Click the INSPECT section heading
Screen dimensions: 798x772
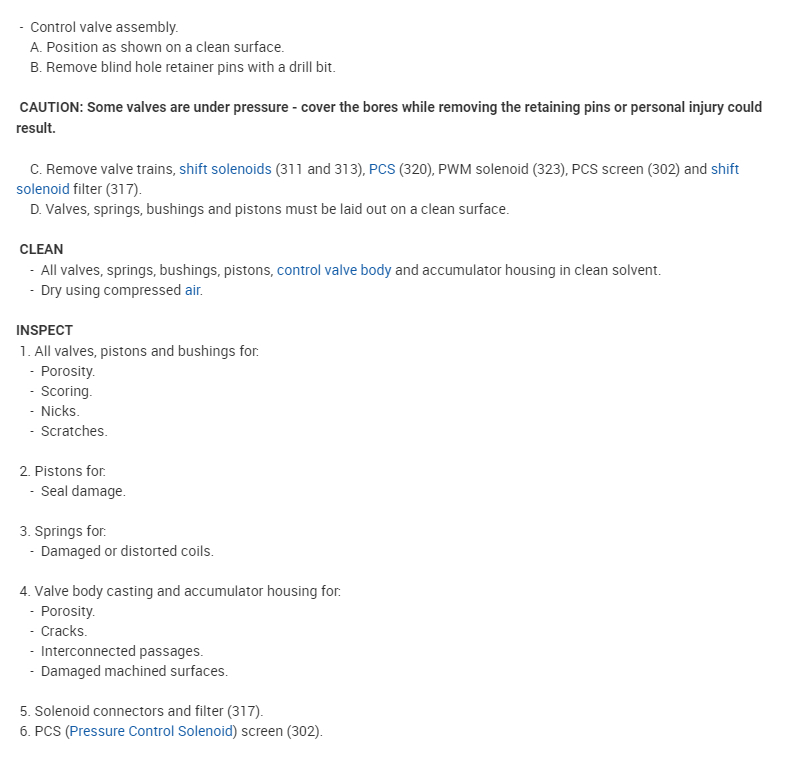pos(44,330)
